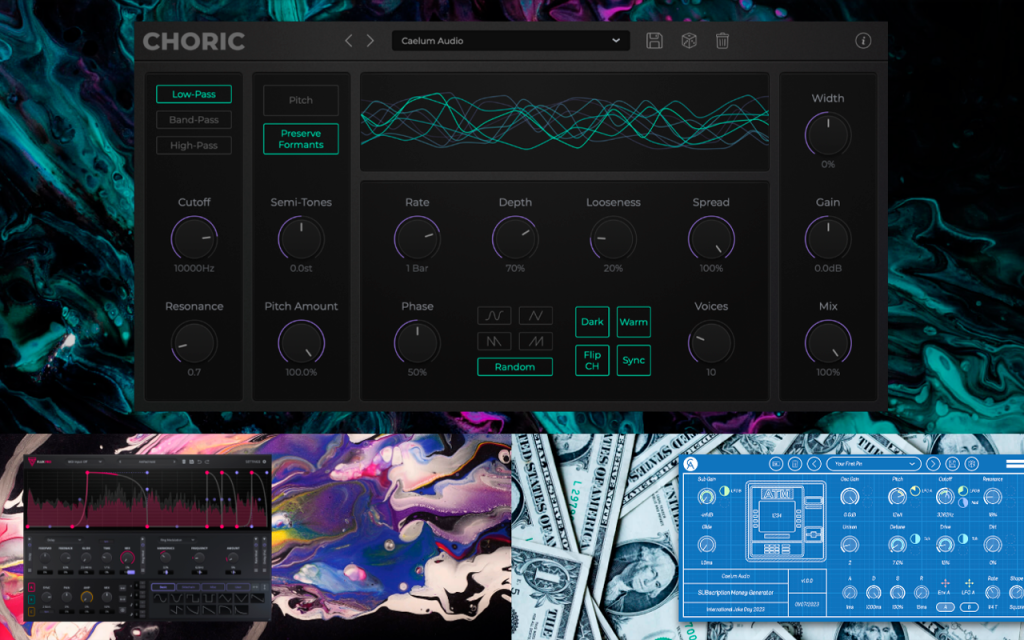Toggle the Flip CH button
Screen dimensions: 1024x640
pyautogui.click(x=592, y=360)
